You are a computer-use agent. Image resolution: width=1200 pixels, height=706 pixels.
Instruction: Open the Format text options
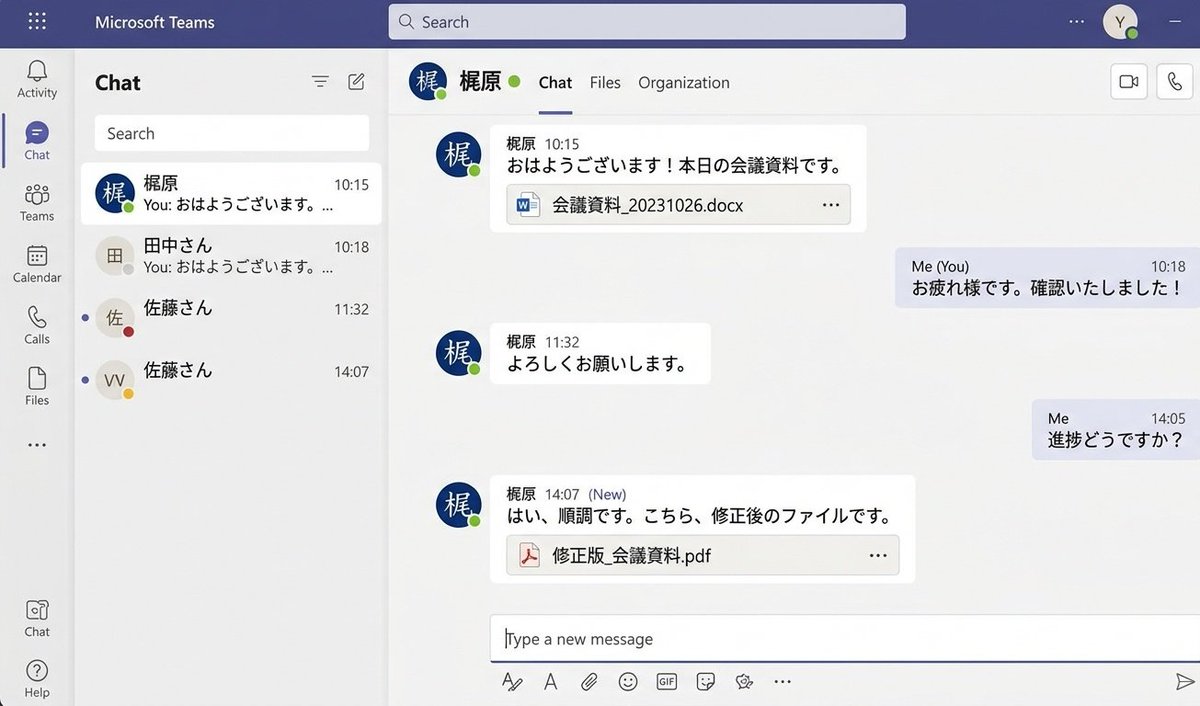512,682
